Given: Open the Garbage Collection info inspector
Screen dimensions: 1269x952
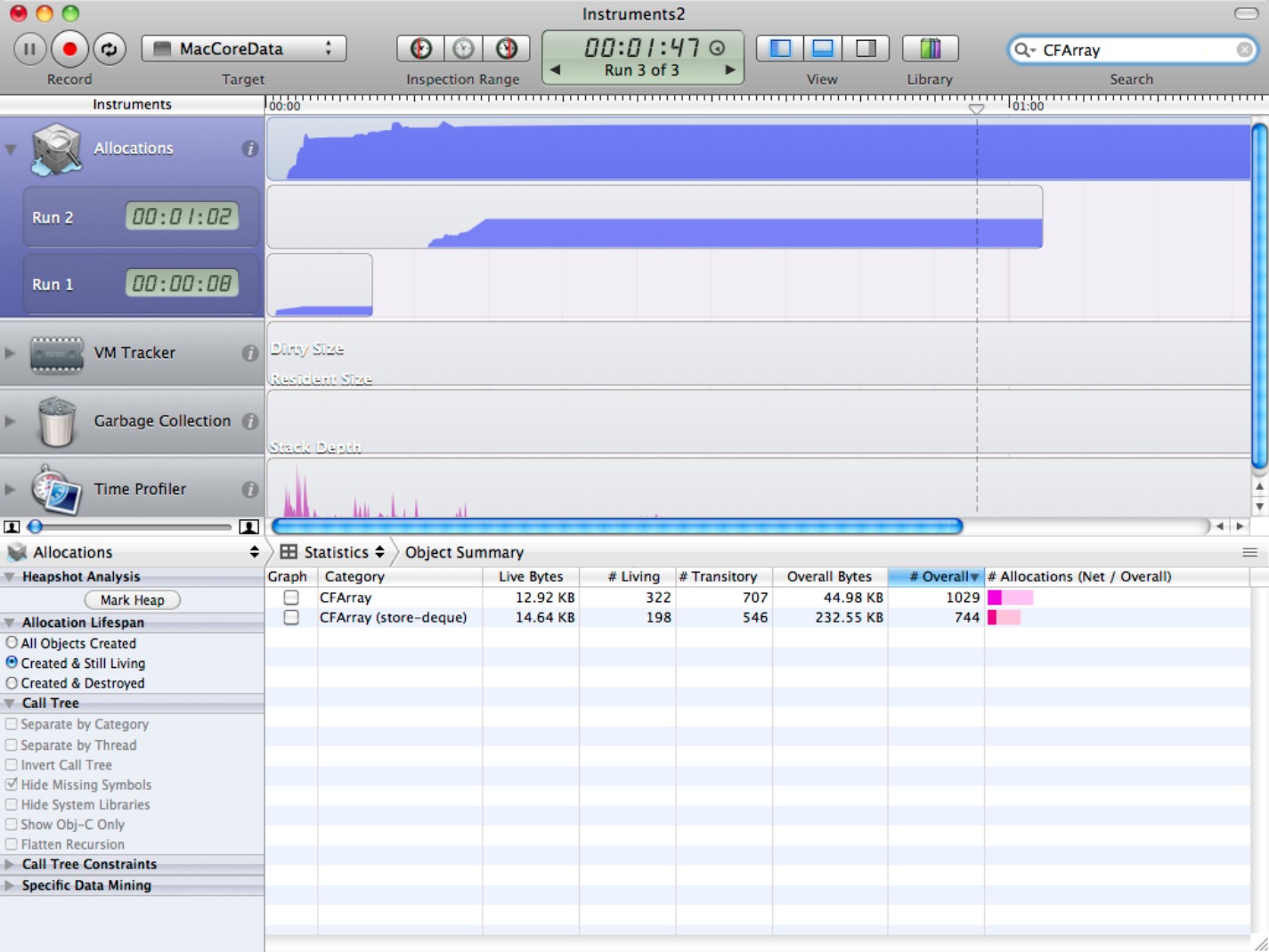Looking at the screenshot, I should 249,421.
